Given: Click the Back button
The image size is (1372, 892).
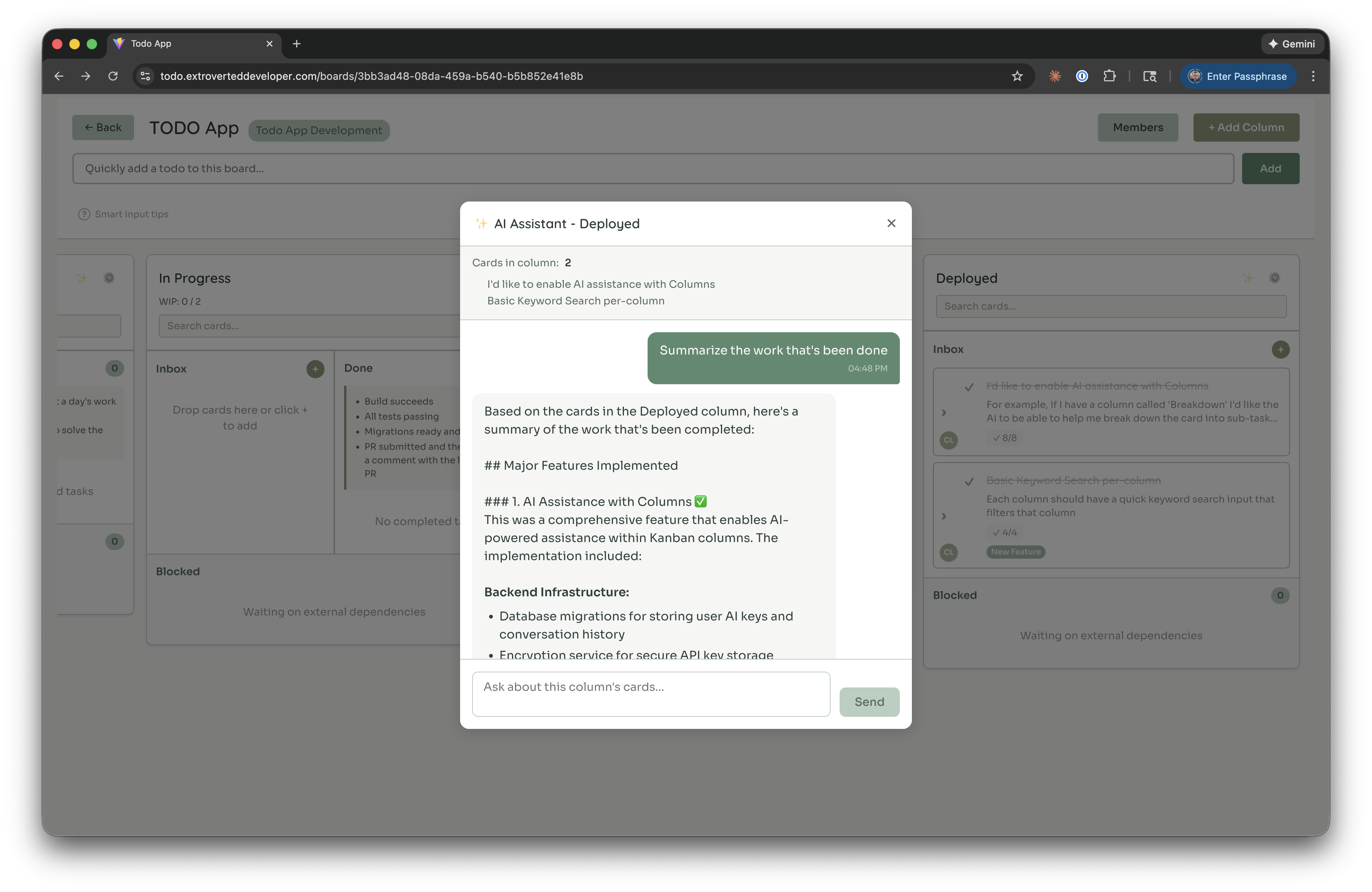Looking at the screenshot, I should [x=103, y=127].
